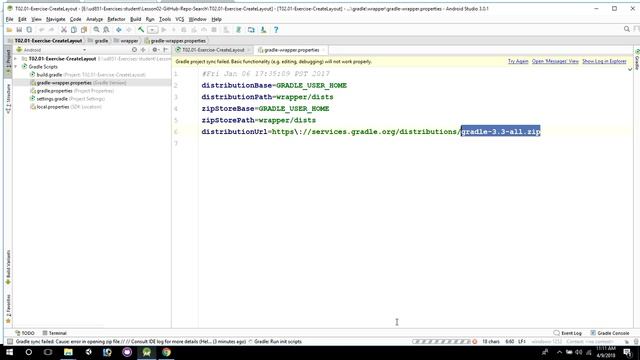The height and width of the screenshot is (360, 640).
Task: Toggle the Structure tool window tab
Action: coord(8,98)
